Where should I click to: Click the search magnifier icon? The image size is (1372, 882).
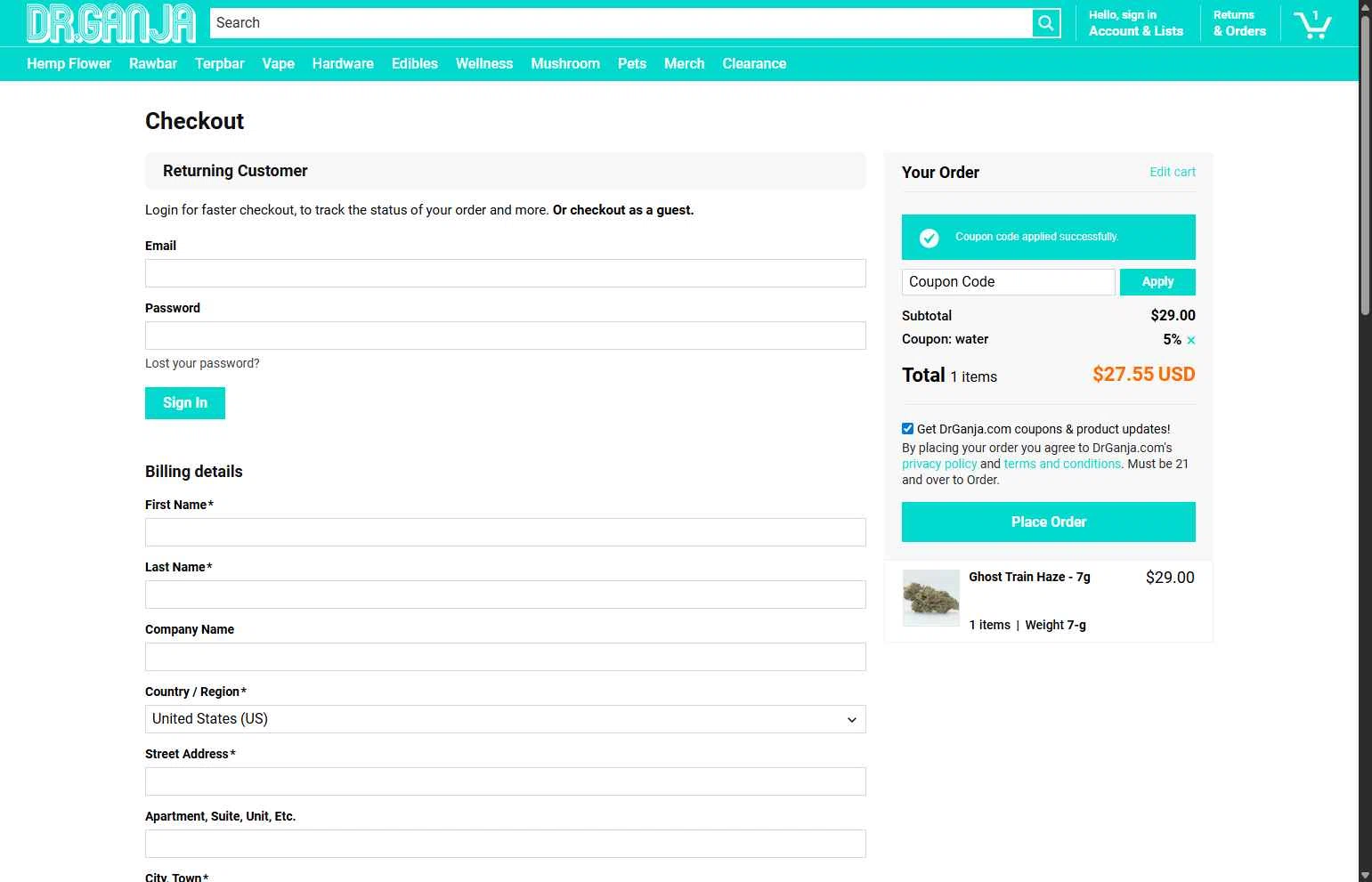pos(1046,23)
